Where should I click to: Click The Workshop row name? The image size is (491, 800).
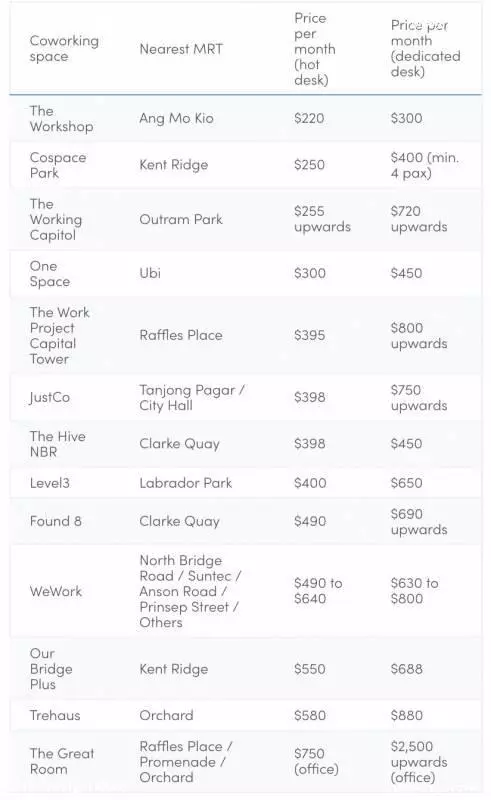click(x=61, y=118)
